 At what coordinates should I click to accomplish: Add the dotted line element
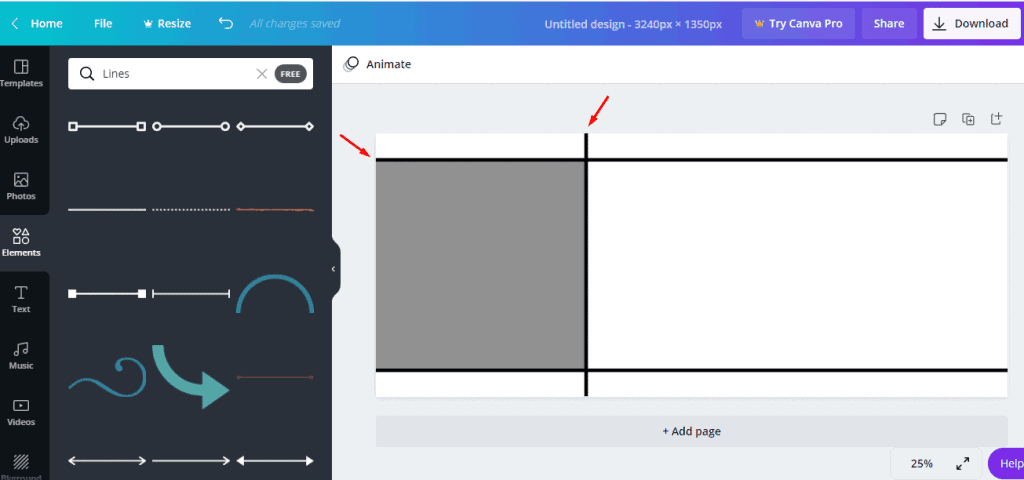[191, 210]
